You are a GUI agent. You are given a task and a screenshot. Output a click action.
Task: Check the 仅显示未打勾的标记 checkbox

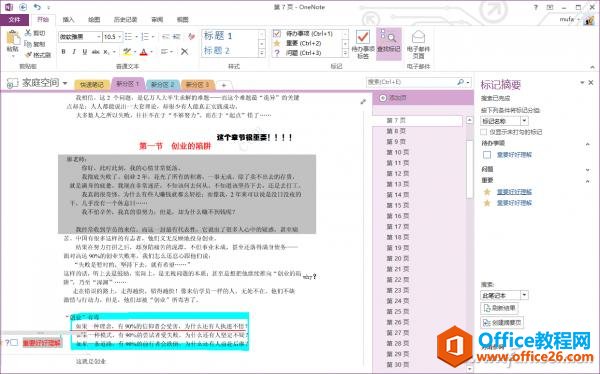(484, 132)
